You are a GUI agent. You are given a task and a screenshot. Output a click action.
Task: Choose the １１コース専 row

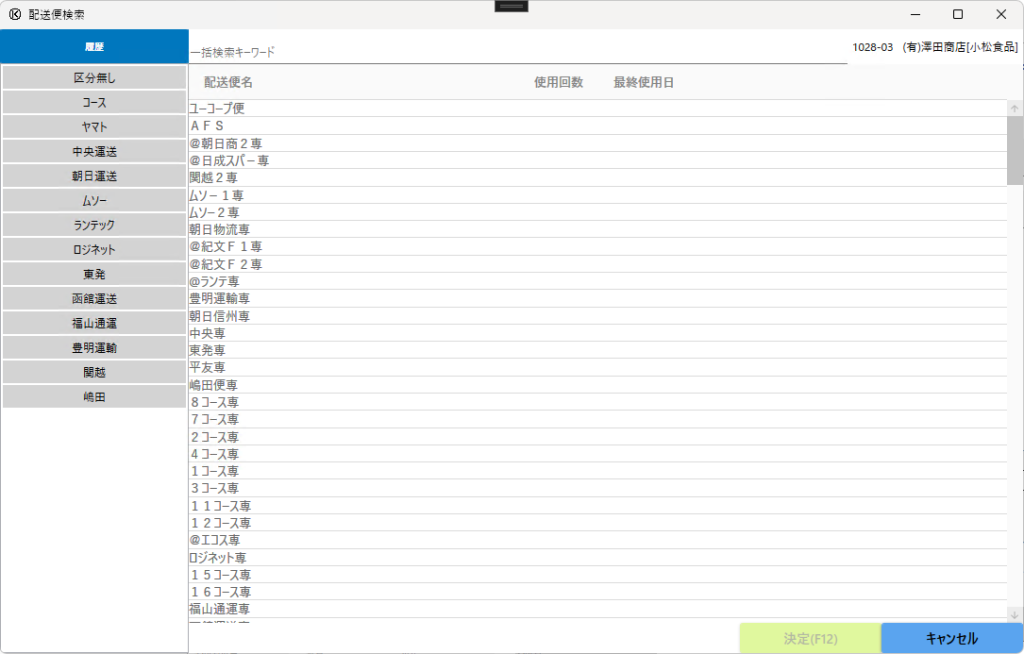click(598, 506)
